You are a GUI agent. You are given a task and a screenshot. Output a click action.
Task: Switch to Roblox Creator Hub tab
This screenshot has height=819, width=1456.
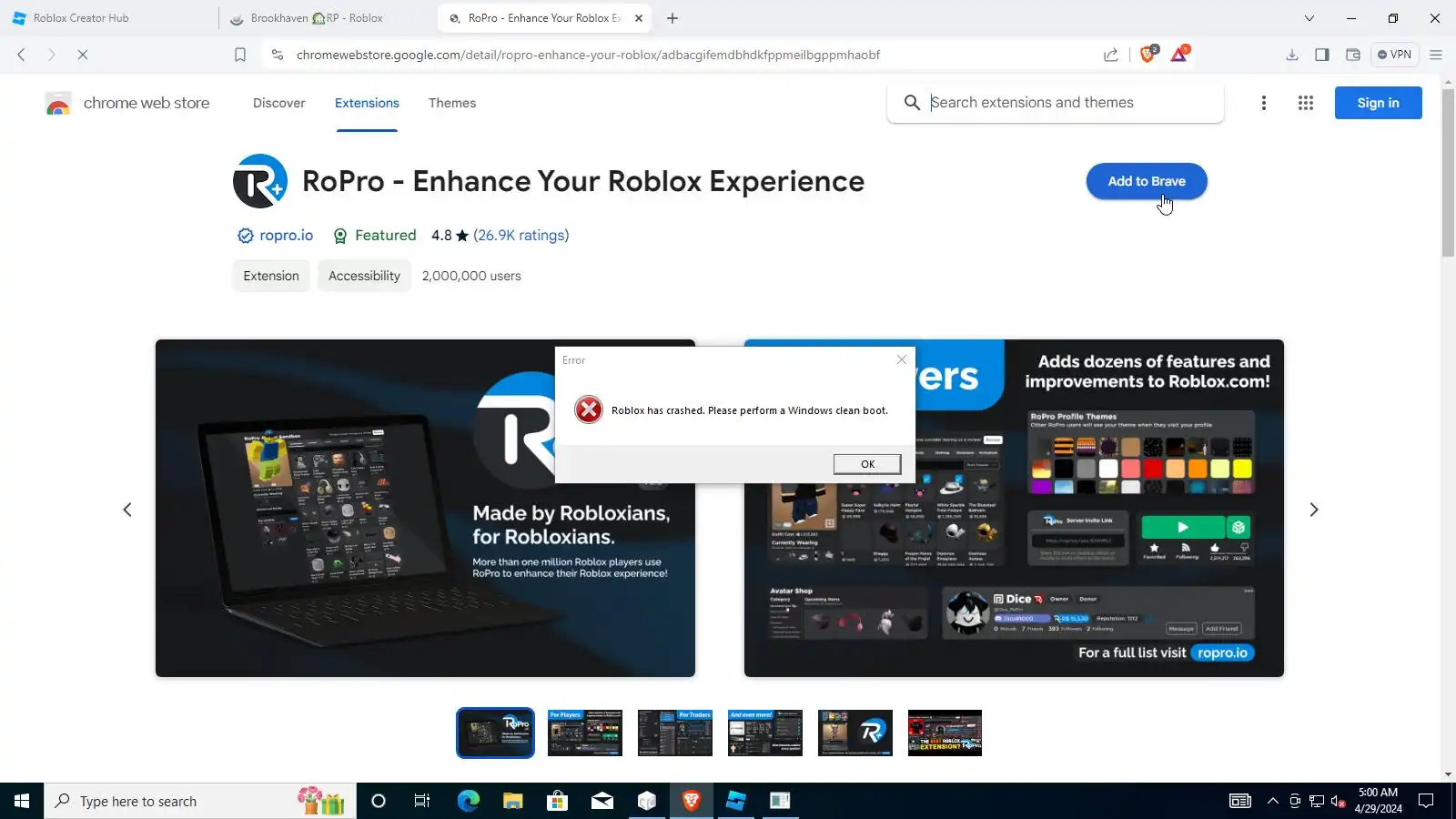tap(109, 18)
